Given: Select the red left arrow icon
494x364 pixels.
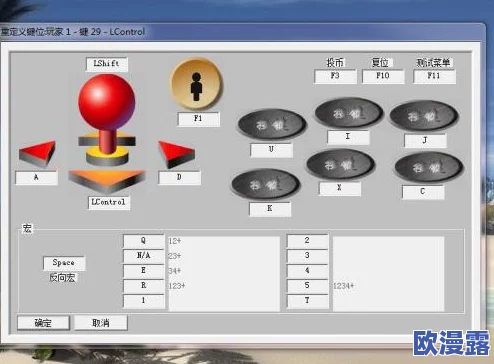Looking at the screenshot, I should 37,154.
